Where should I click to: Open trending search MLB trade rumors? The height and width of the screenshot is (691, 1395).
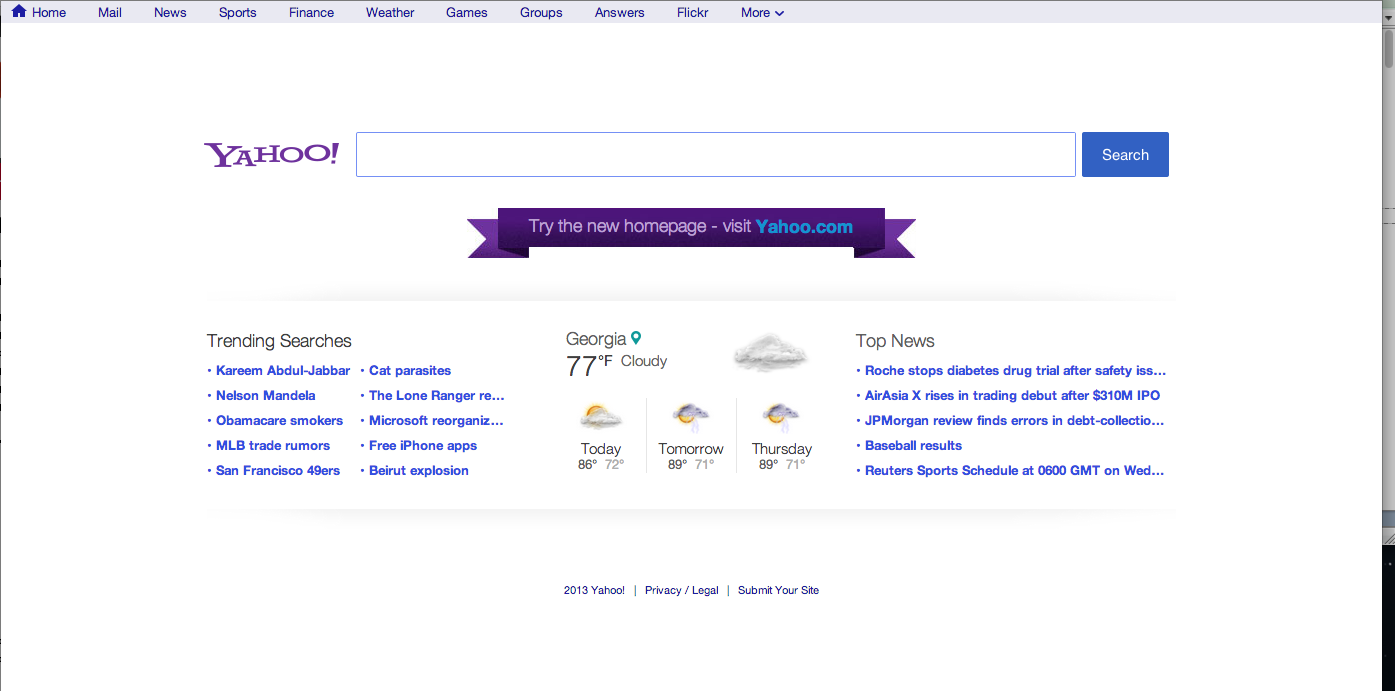[x=273, y=446]
